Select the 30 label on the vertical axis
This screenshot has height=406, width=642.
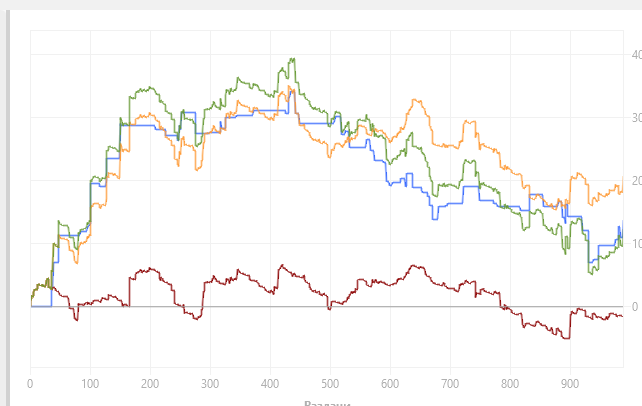coord(635,117)
